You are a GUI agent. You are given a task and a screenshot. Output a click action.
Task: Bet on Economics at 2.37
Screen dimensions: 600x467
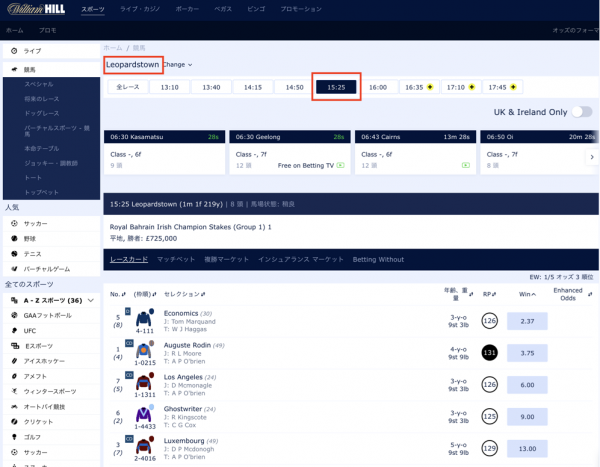pyautogui.click(x=527, y=321)
